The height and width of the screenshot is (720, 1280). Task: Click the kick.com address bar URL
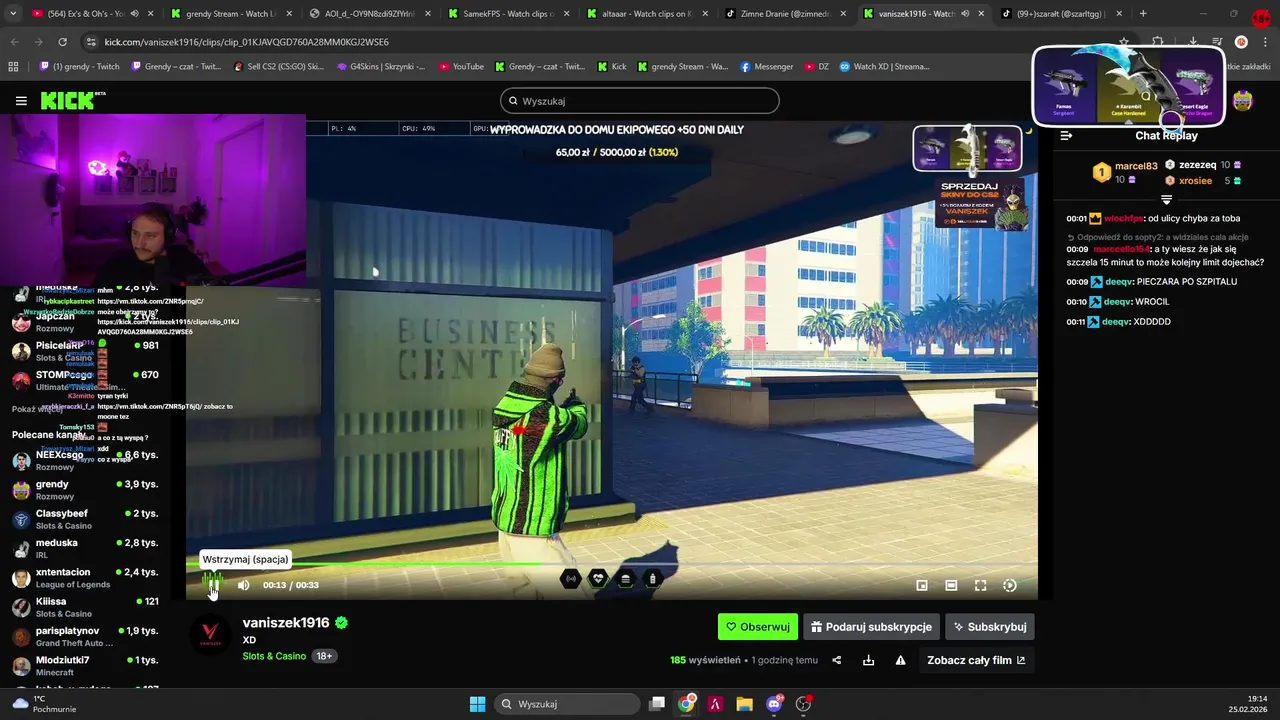(x=246, y=42)
